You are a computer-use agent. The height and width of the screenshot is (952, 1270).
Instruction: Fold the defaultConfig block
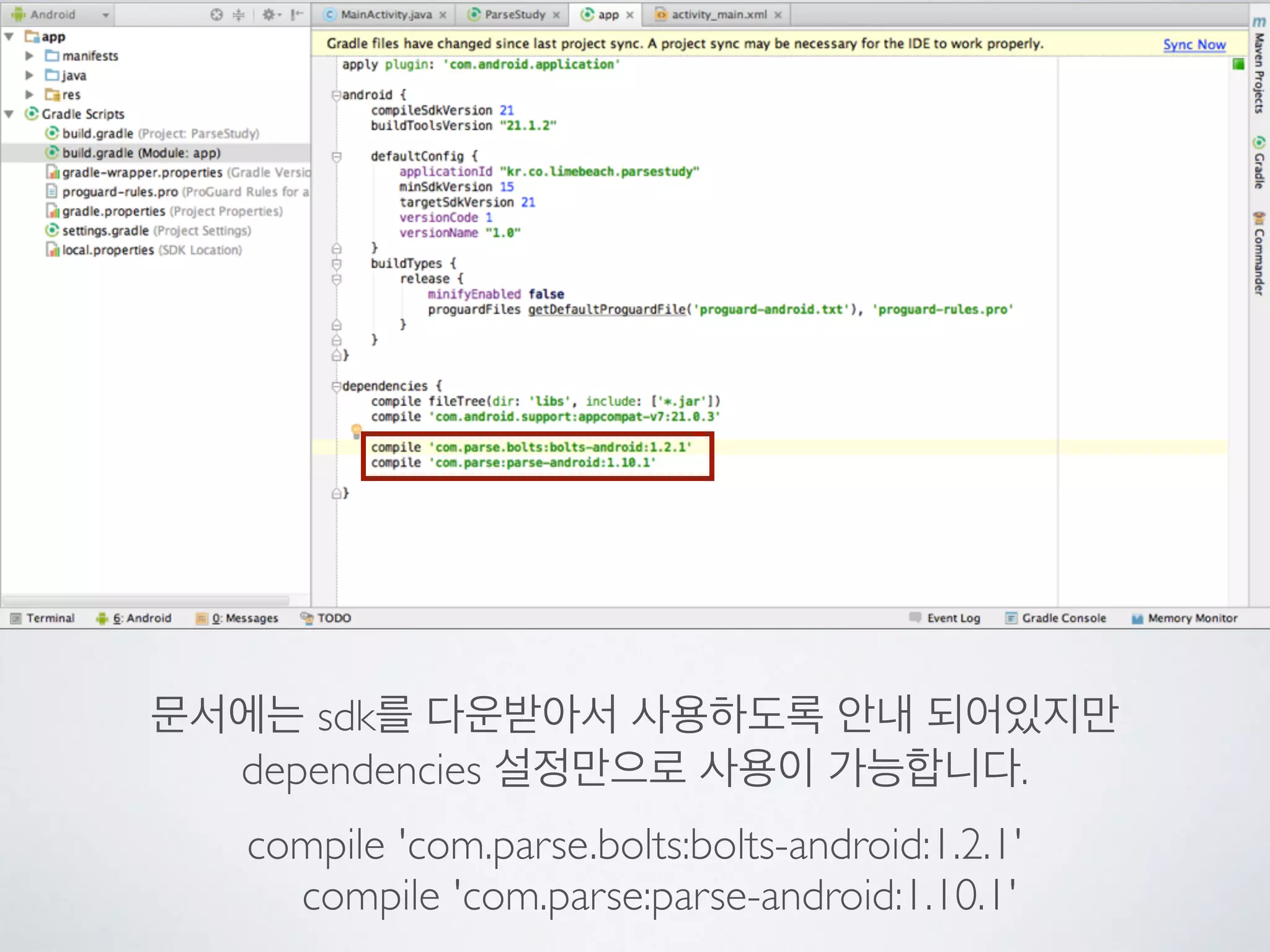point(336,156)
